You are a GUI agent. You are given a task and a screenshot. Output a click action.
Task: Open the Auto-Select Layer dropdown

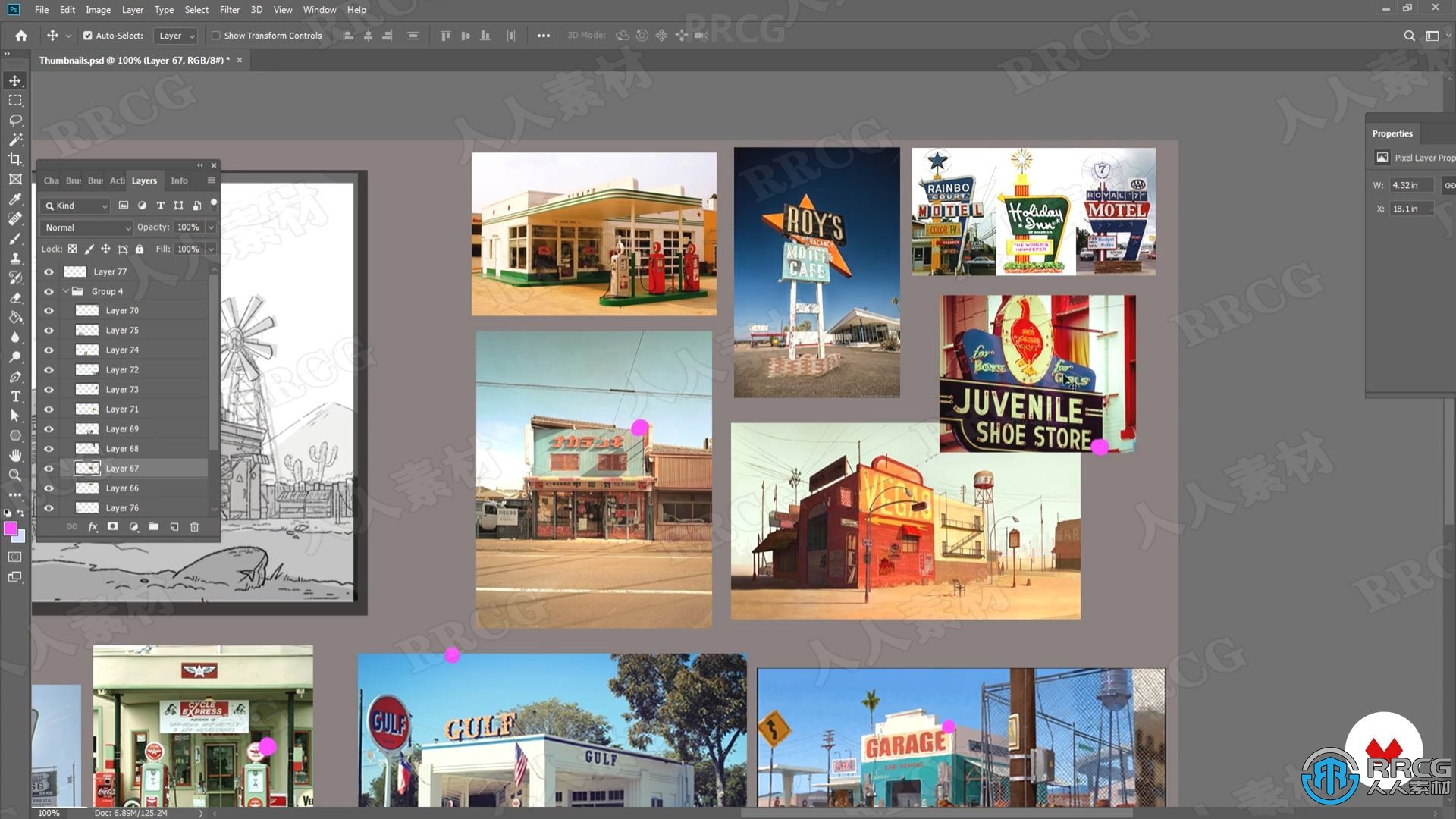click(176, 36)
